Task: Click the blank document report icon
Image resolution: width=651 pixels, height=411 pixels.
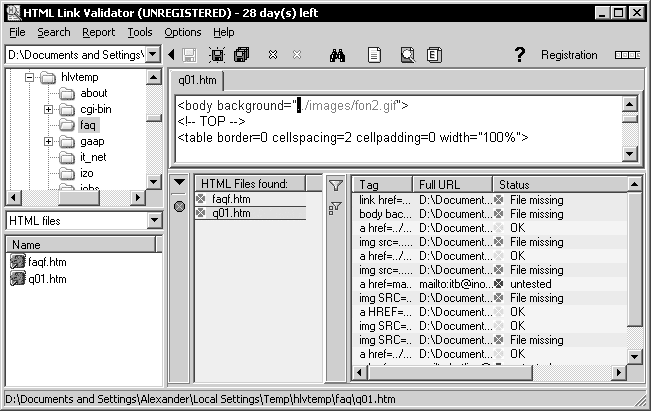Action: pos(374,55)
